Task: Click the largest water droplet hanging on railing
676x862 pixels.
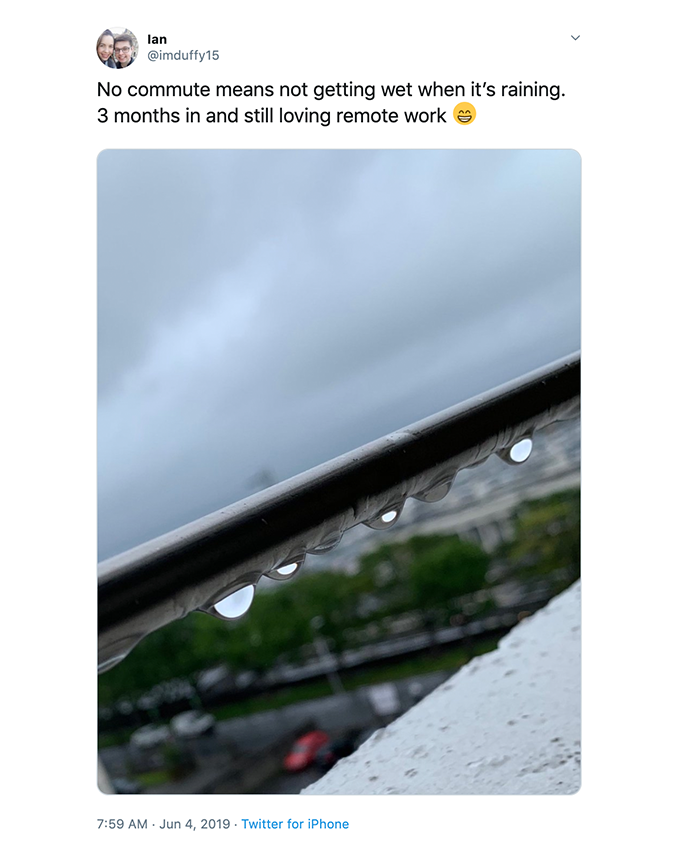Action: (x=234, y=602)
